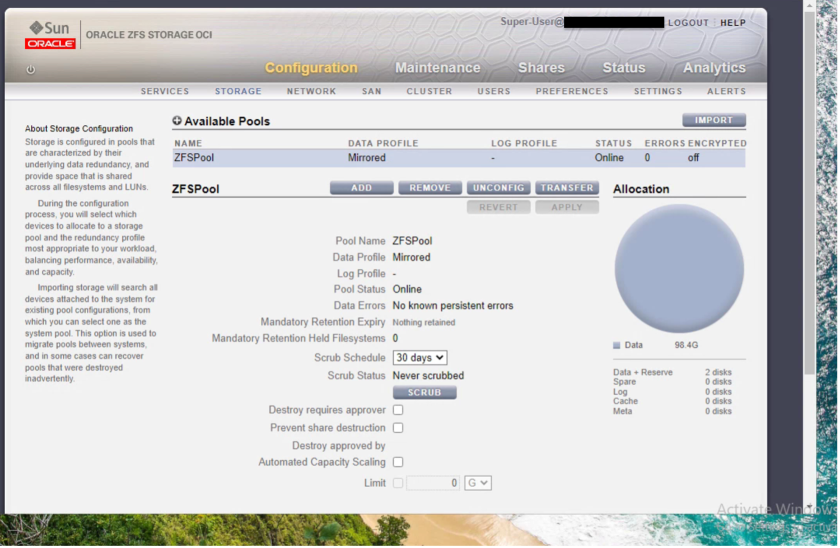This screenshot has height=548, width=840.
Task: Click the plus icon beside Available Pools
Action: [177, 121]
